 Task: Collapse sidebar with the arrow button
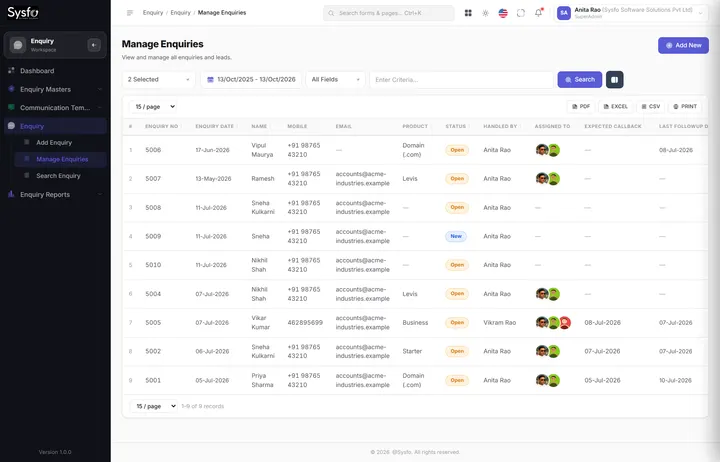pos(94,45)
